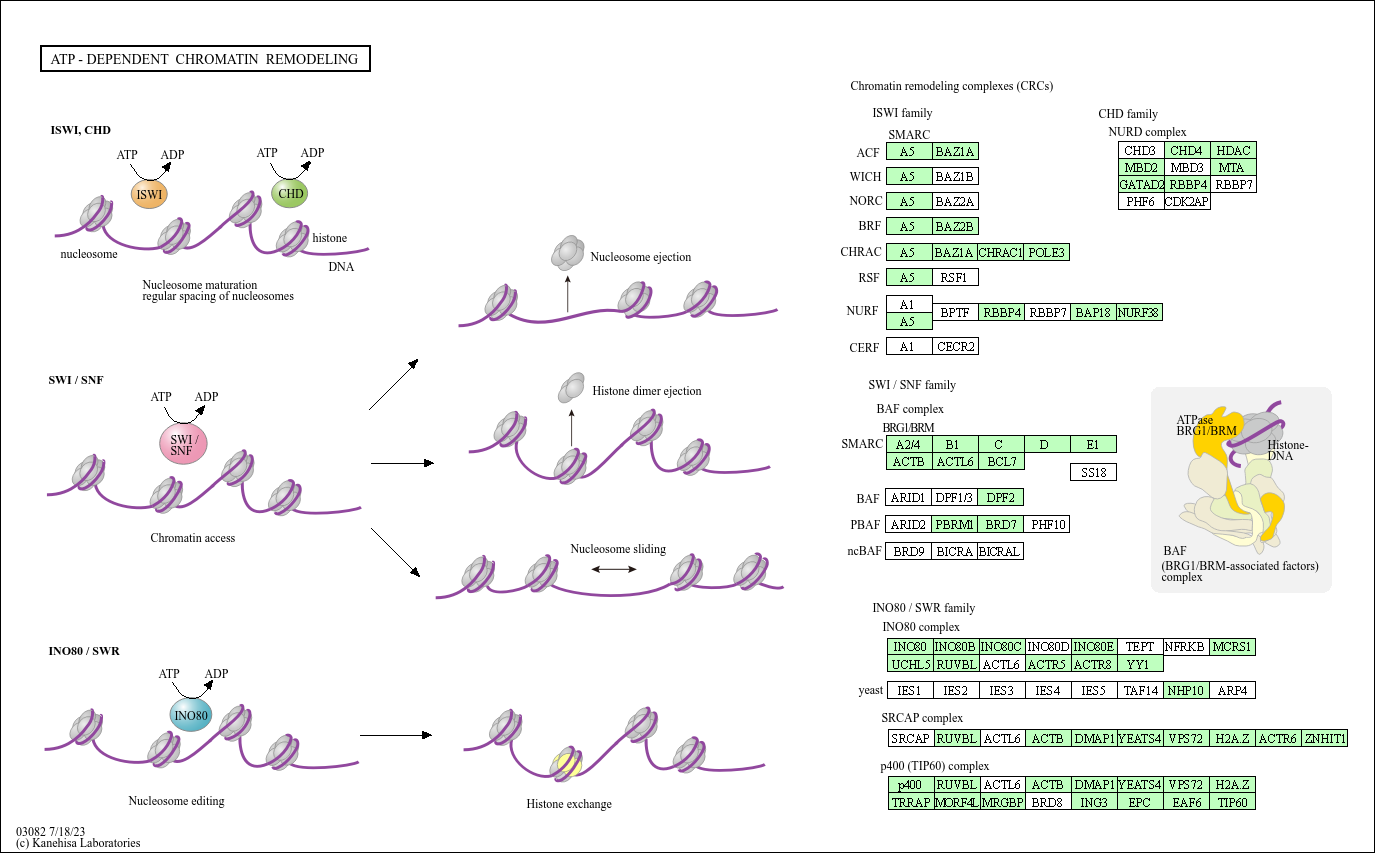Click the PHF10 gene box
The image size is (1375, 853).
pyautogui.click(x=1047, y=524)
